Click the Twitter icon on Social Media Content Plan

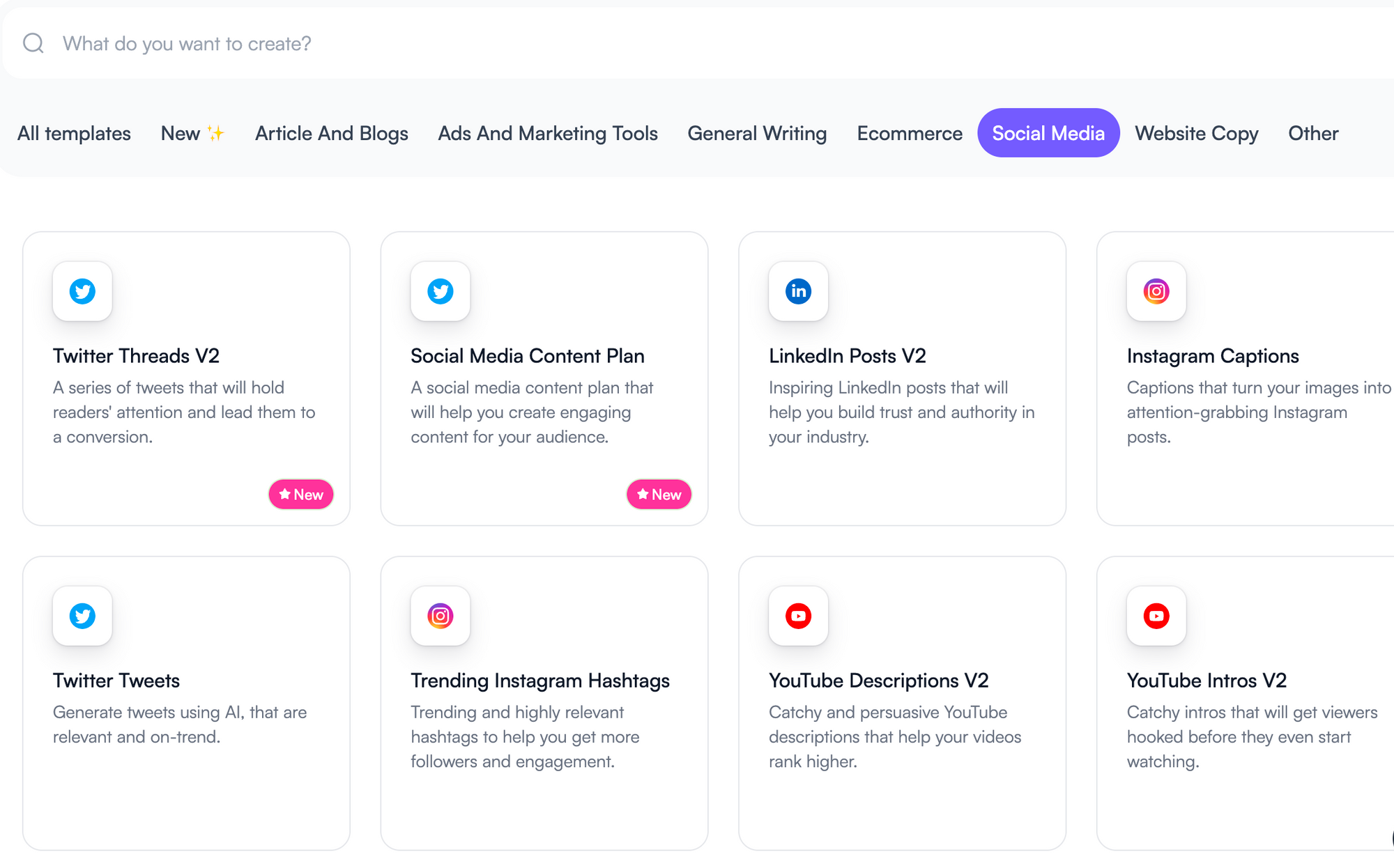(440, 292)
